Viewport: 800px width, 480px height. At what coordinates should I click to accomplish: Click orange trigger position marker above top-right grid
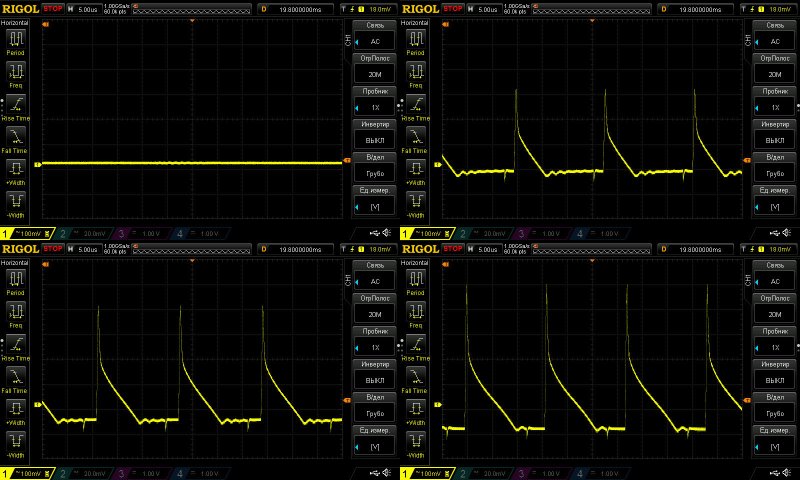[592, 21]
